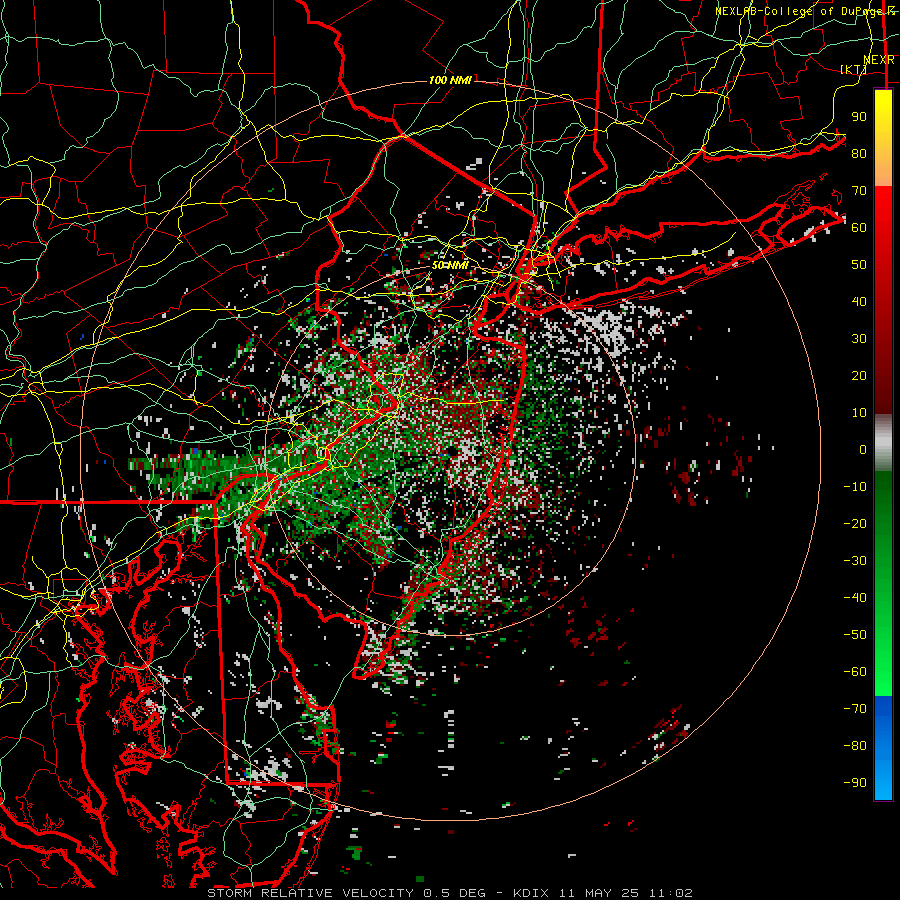Click the 10 value on the velocity scale
The height and width of the screenshot is (900, 900).
pyautogui.click(x=859, y=413)
